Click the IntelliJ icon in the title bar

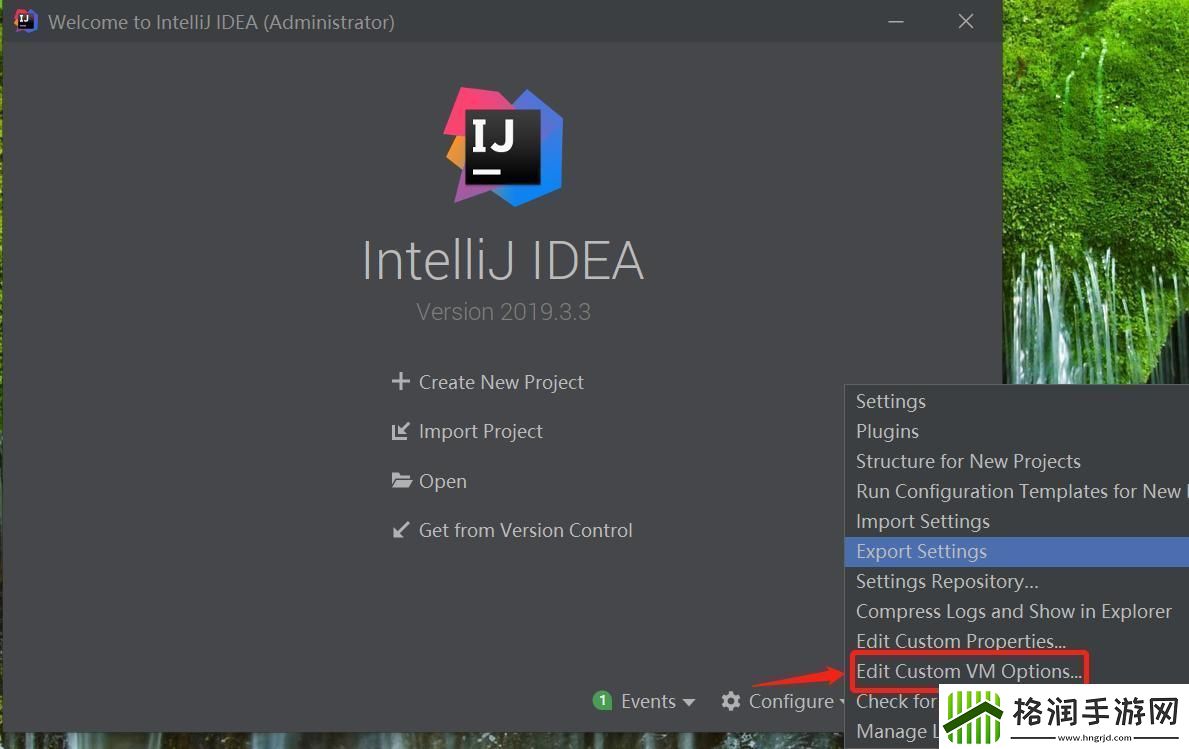(26, 21)
